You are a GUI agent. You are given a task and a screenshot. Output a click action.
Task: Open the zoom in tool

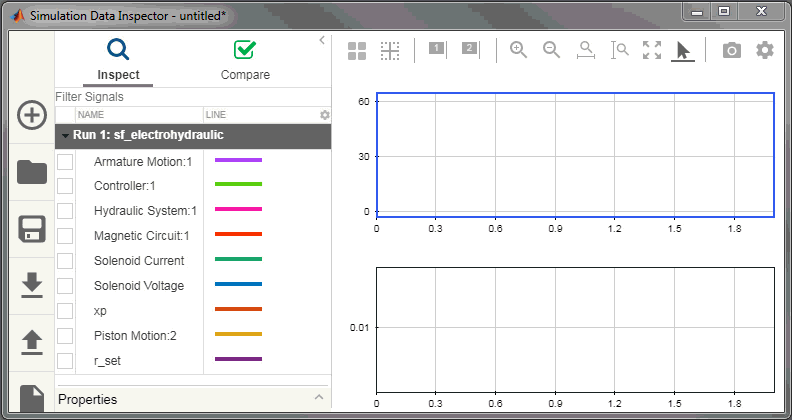518,50
